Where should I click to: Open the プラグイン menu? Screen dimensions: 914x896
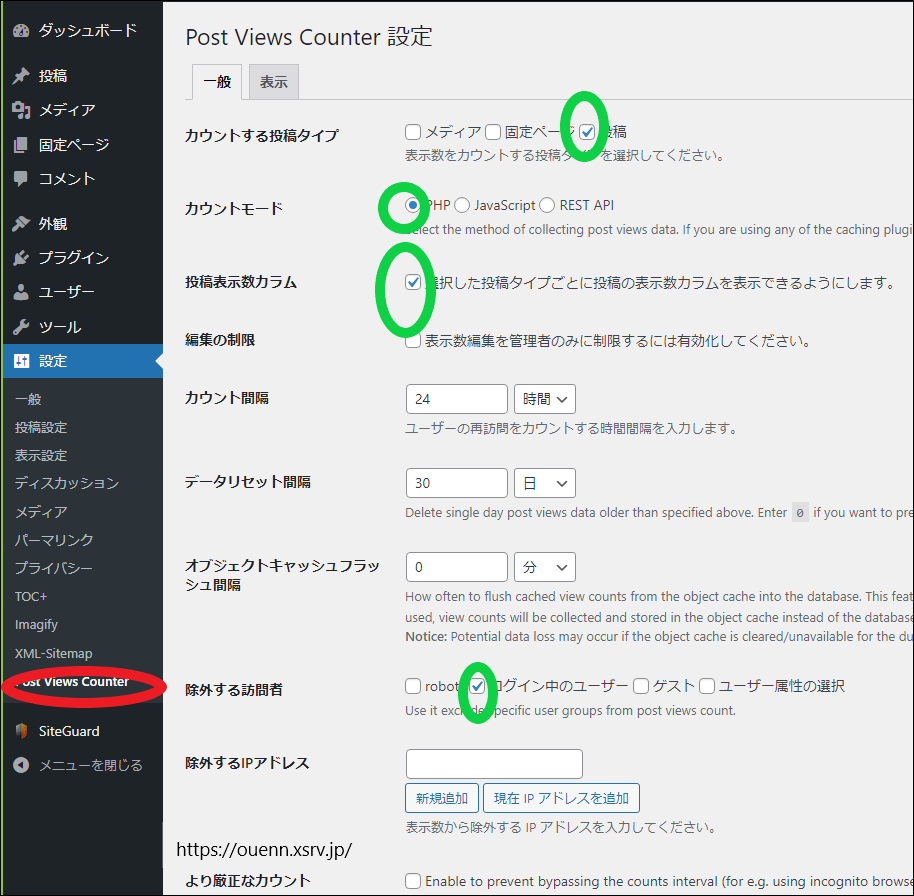coord(82,258)
